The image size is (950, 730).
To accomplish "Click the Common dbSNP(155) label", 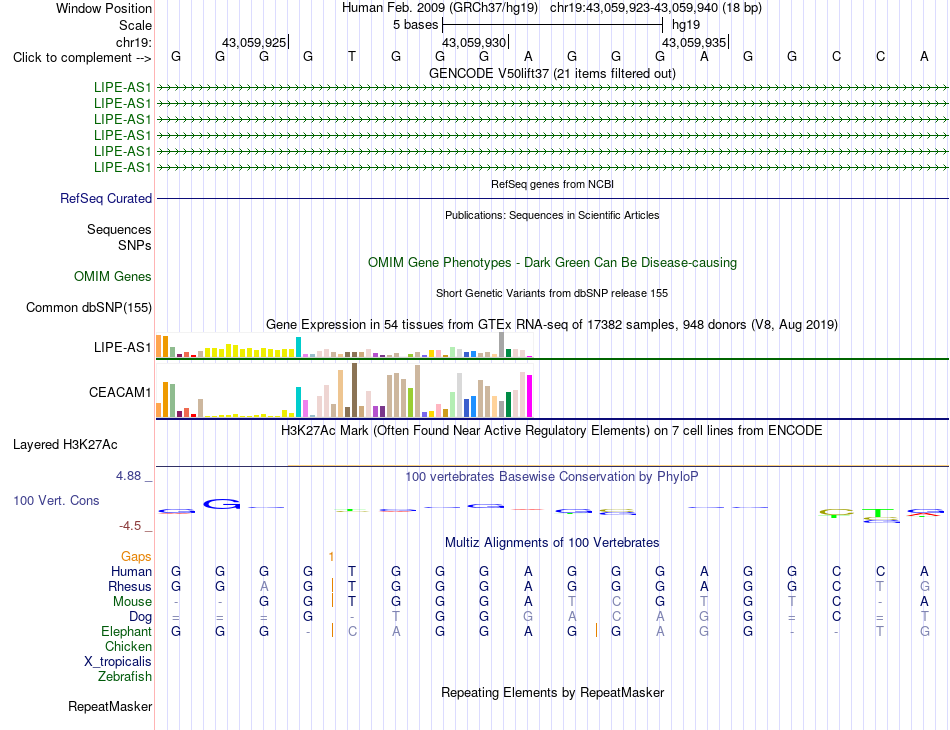I will (88, 307).
